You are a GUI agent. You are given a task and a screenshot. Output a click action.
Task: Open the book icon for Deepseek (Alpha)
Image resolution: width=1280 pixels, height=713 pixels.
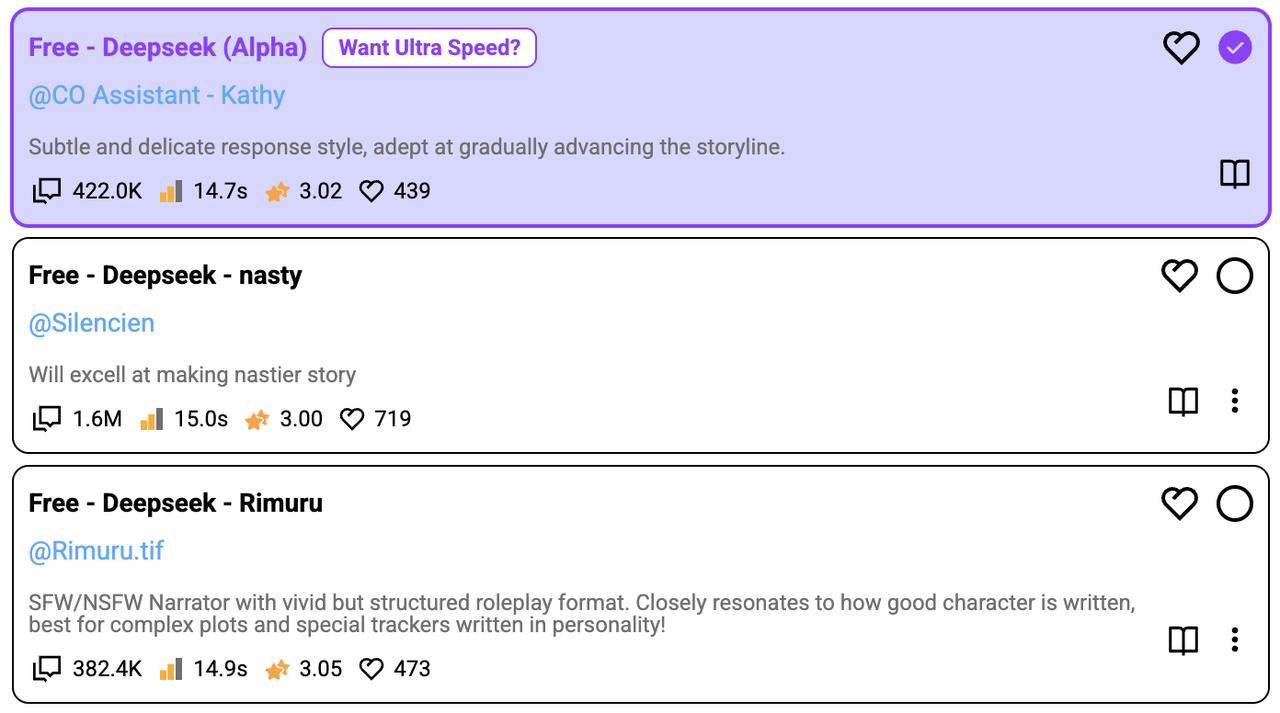(1235, 174)
